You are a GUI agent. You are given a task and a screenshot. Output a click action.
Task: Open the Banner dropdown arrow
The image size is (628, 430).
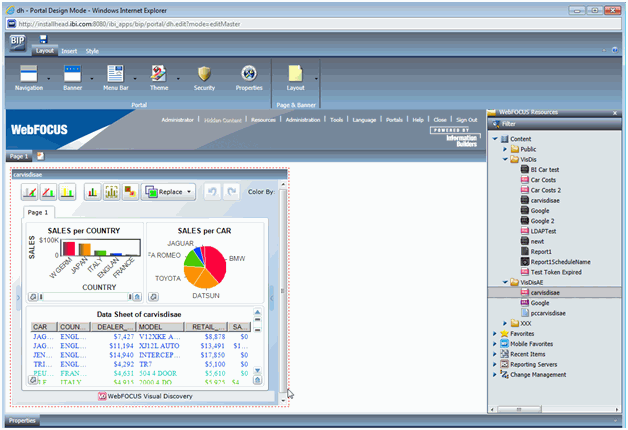tap(92, 78)
